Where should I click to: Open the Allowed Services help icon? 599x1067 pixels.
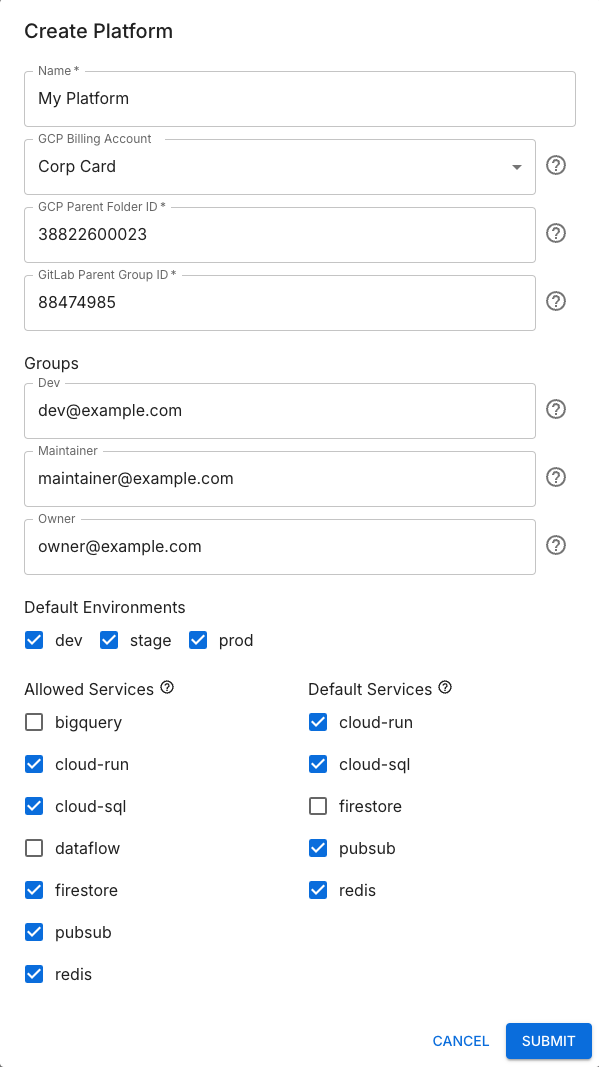(167, 687)
